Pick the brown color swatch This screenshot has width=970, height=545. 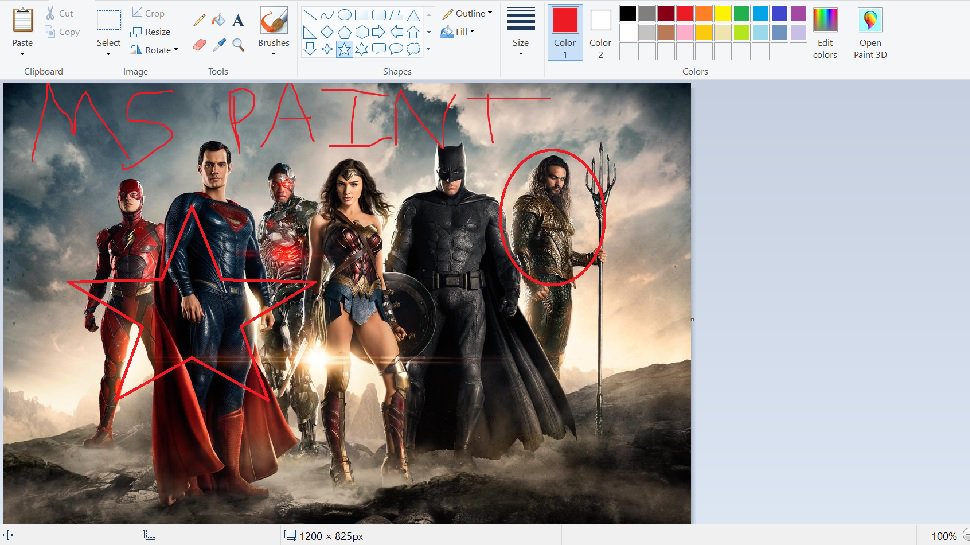tap(666, 32)
